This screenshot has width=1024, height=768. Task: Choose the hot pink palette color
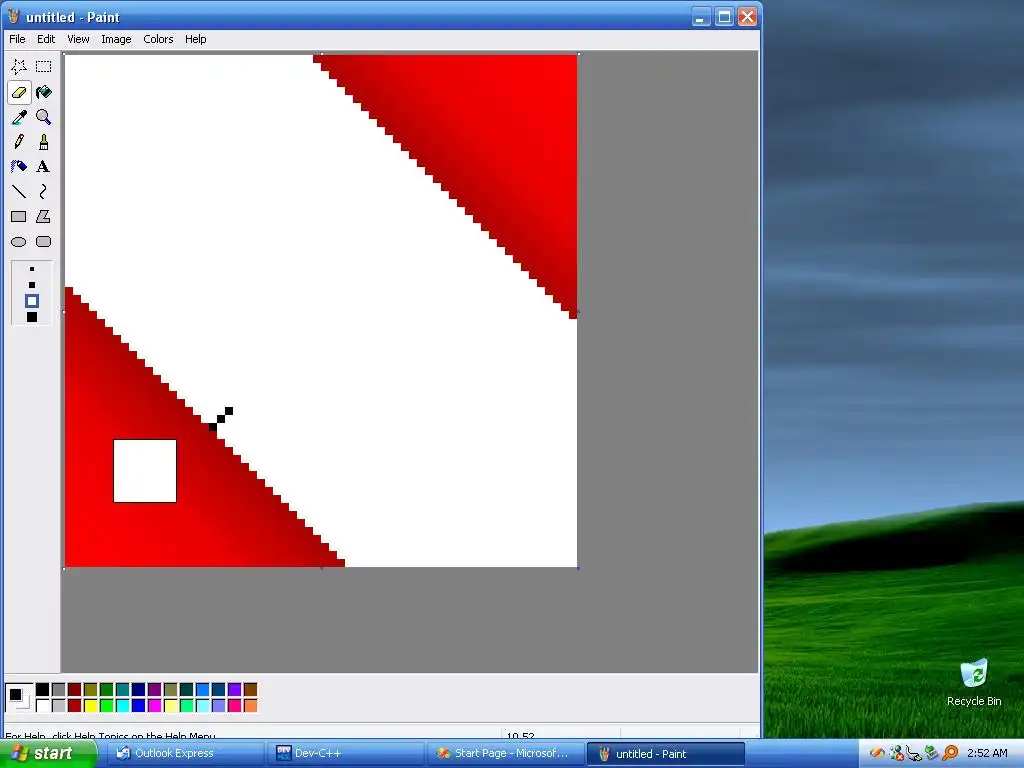coord(234,705)
